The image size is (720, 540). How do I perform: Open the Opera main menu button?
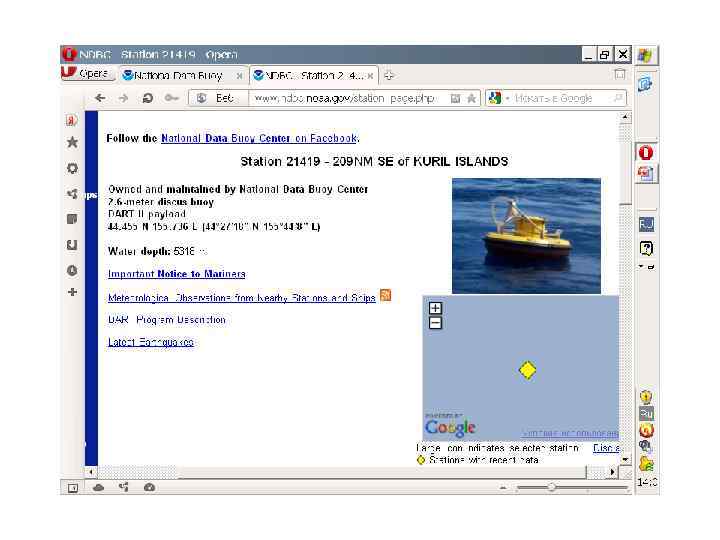(x=87, y=73)
